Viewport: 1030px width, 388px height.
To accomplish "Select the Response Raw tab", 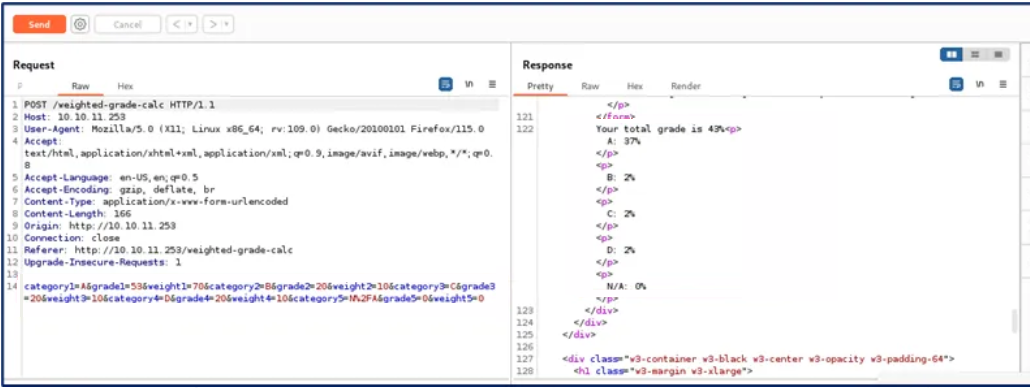I will coord(591,86).
